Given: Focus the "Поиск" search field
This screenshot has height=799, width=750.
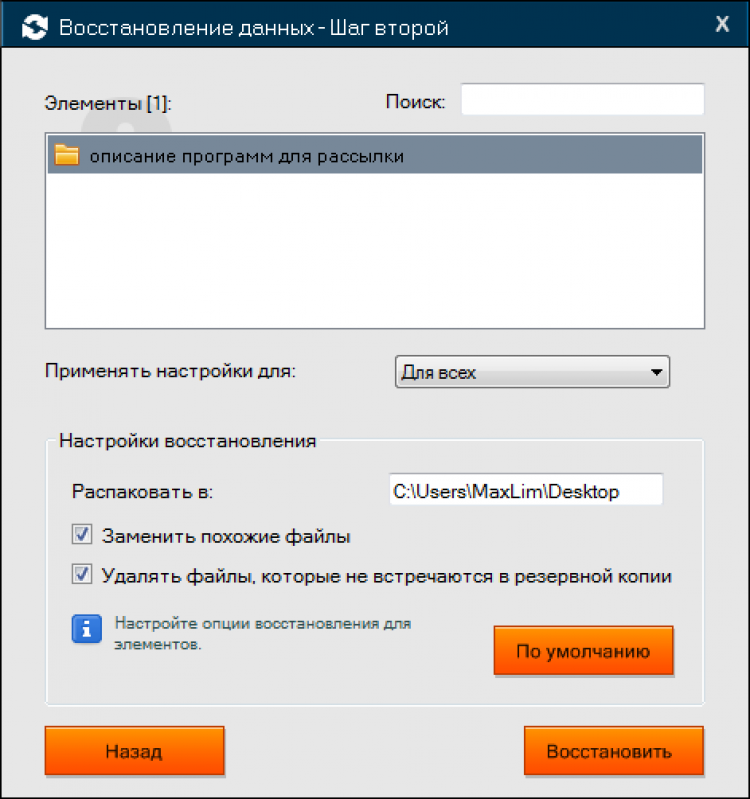Looking at the screenshot, I should [x=582, y=101].
